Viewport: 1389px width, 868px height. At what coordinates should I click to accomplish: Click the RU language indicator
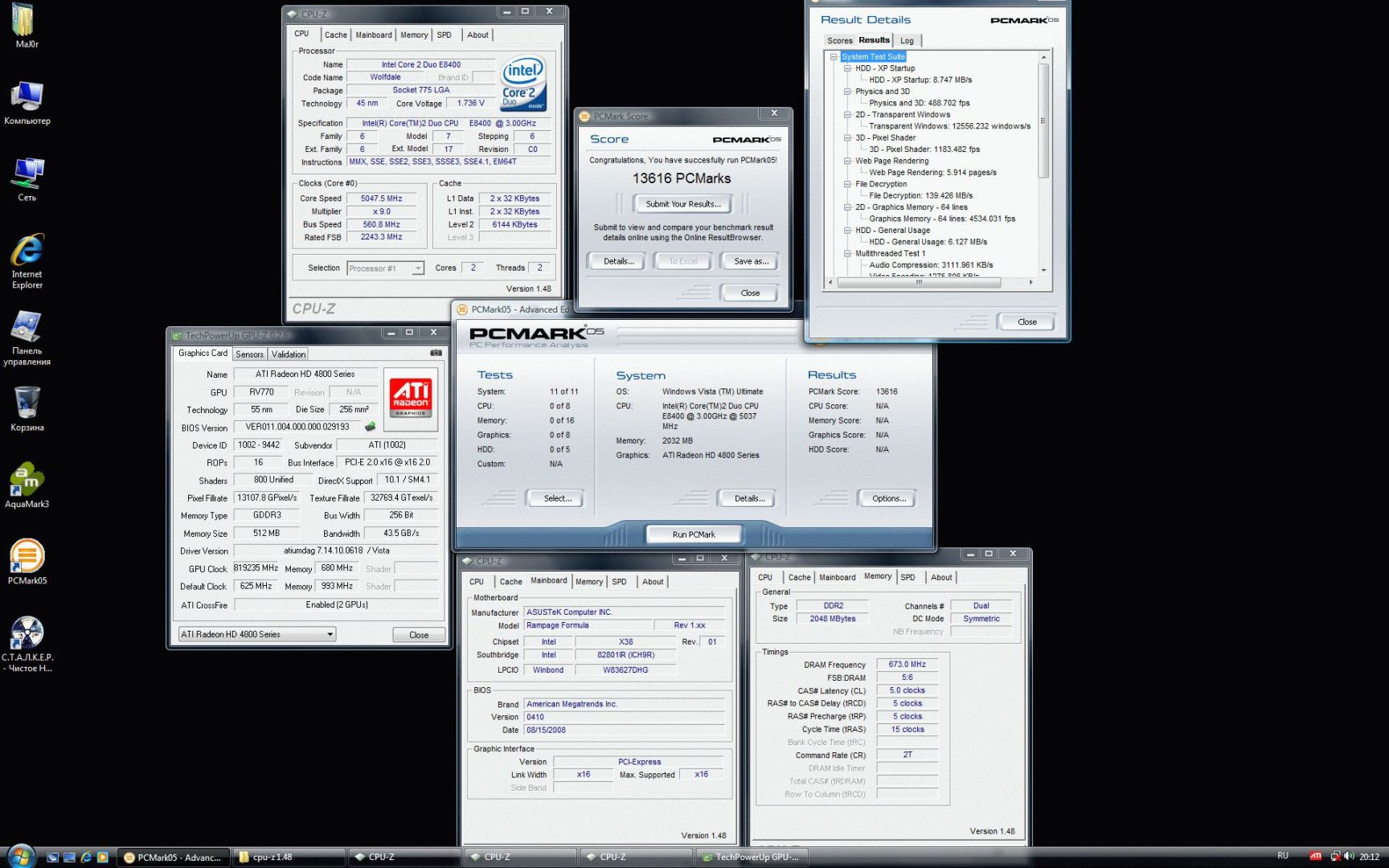coord(1283,856)
